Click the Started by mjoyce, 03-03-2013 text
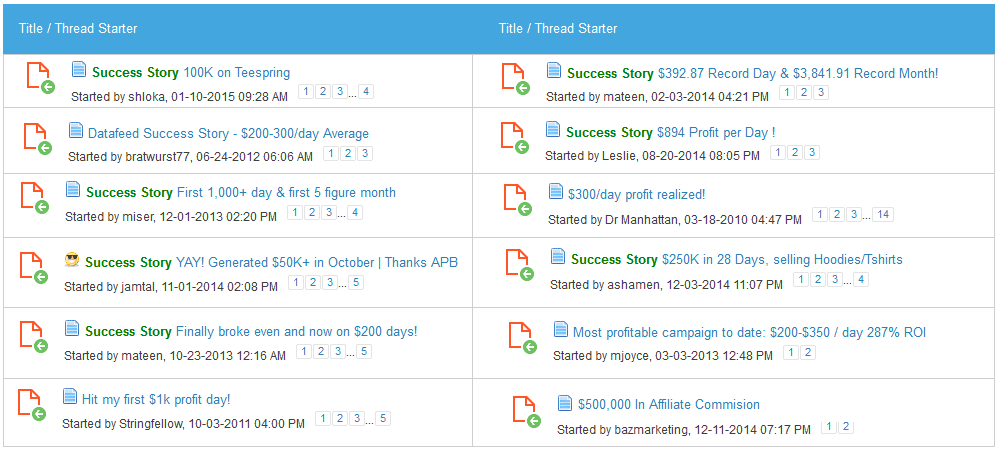 click(663, 356)
